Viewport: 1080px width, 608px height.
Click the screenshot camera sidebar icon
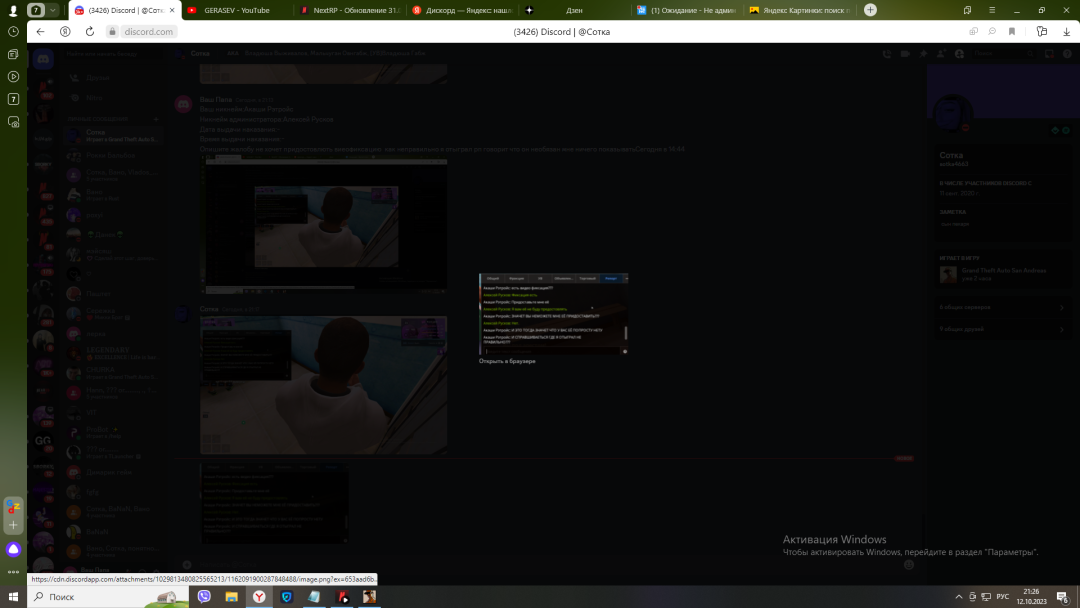coord(13,122)
